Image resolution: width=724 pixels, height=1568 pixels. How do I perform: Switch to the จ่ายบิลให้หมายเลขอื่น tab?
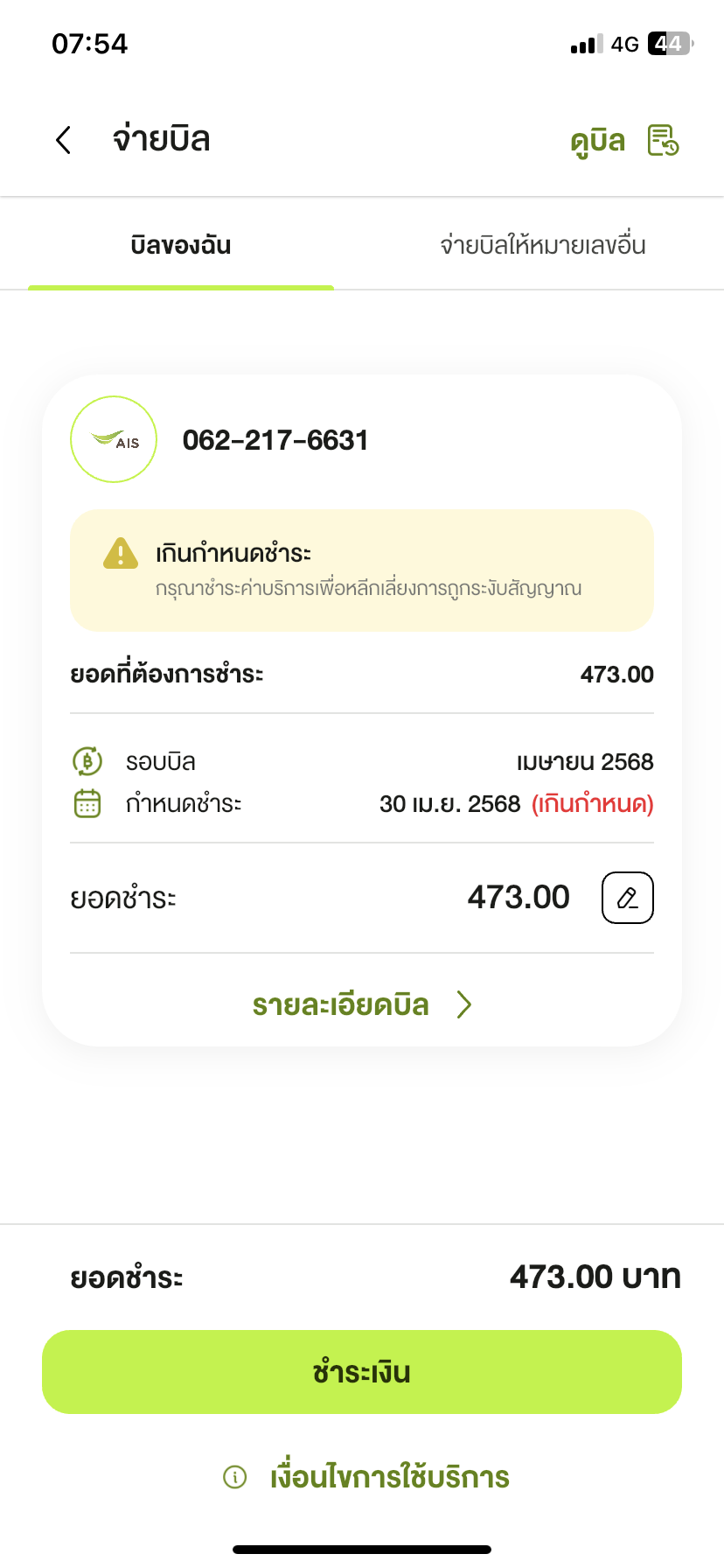(542, 245)
